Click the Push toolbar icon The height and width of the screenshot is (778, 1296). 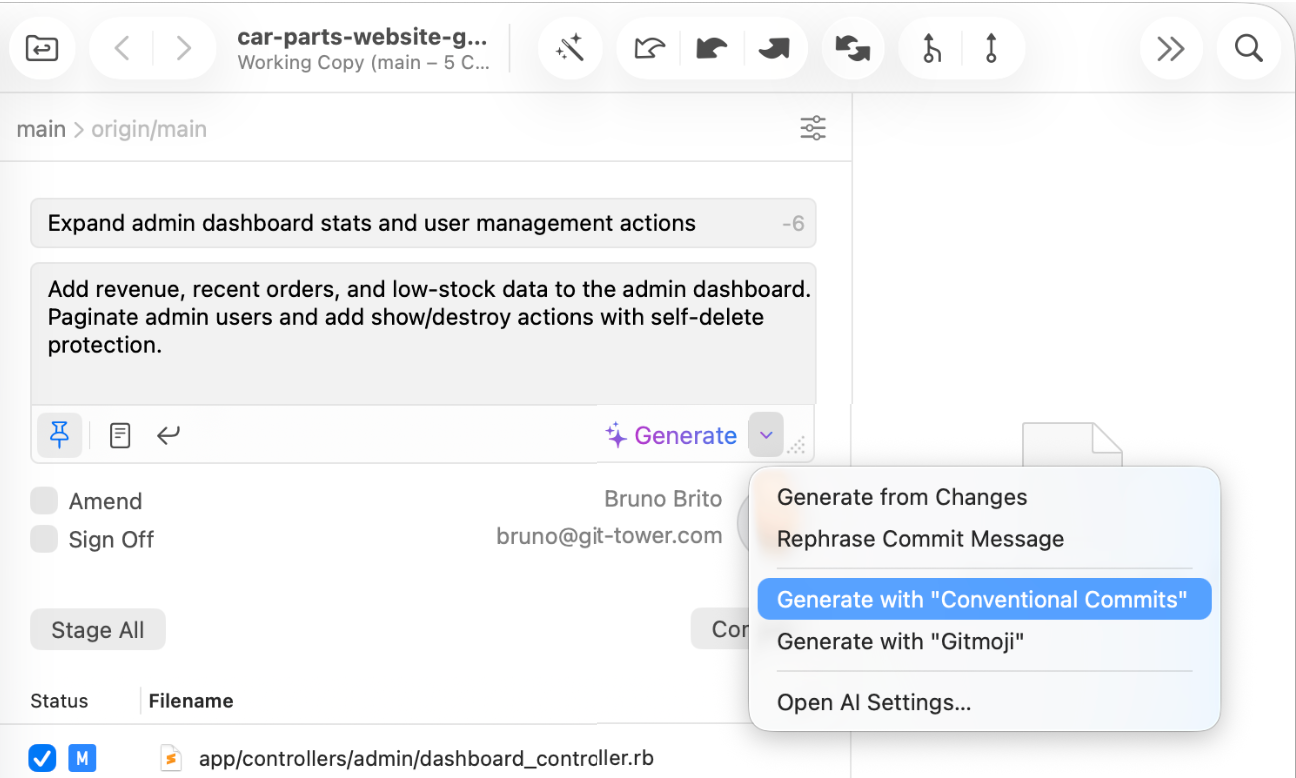coord(777,48)
